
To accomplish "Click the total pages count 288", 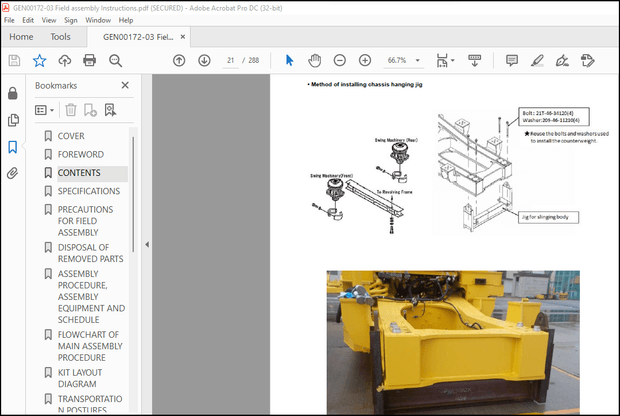I will pyautogui.click(x=253, y=61).
